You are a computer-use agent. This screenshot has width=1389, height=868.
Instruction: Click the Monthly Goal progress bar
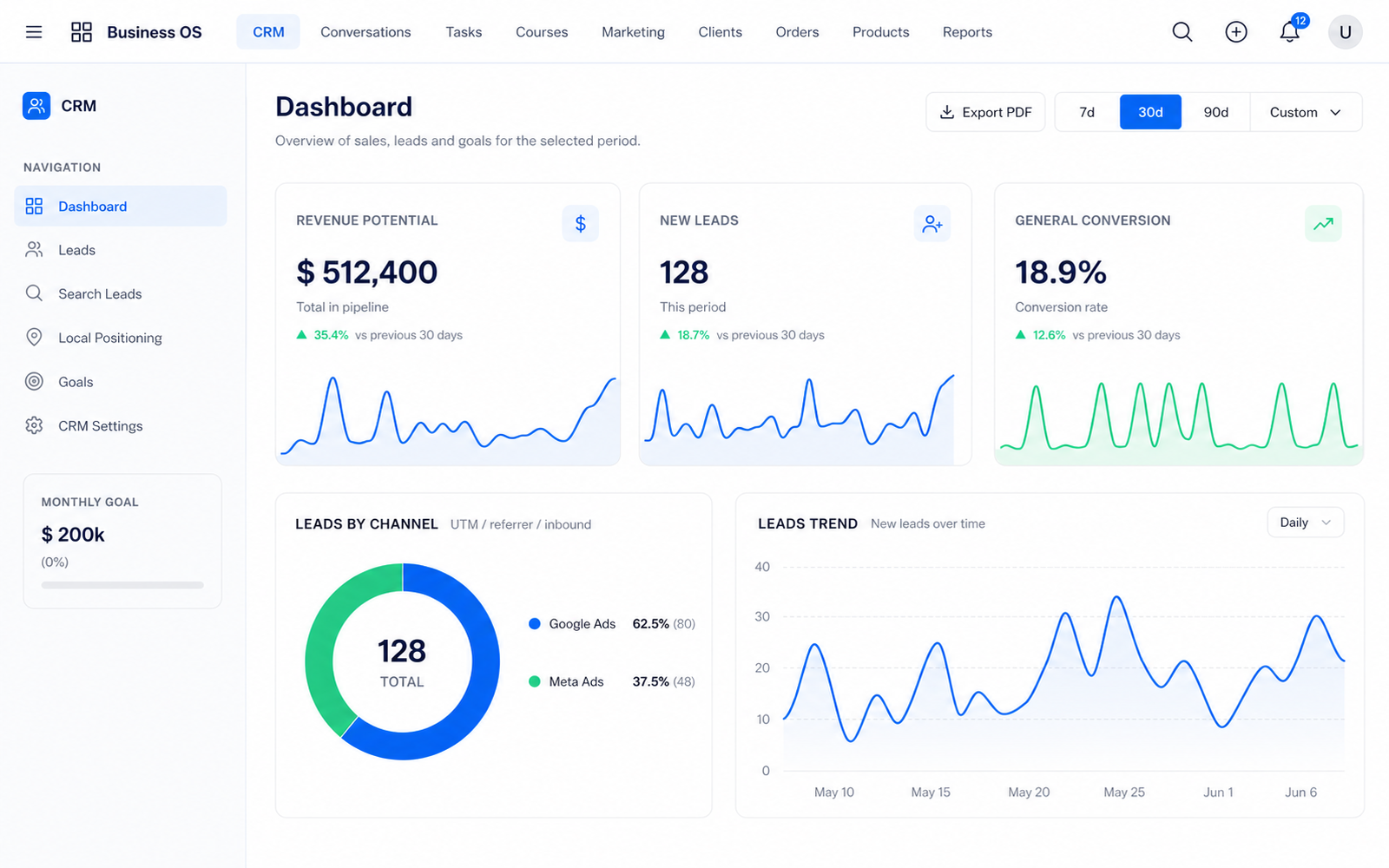click(122, 585)
